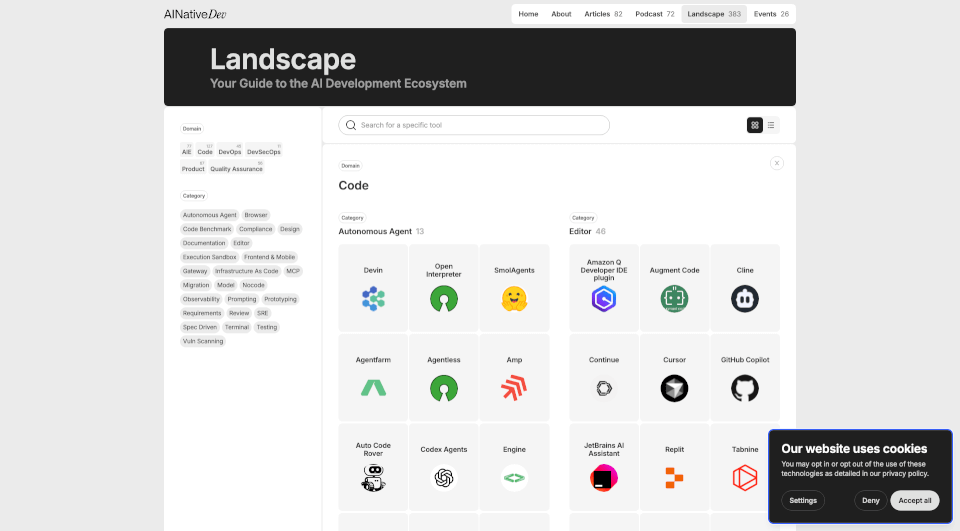The width and height of the screenshot is (960, 531).
Task: Accept all cookies
Action: click(x=914, y=500)
